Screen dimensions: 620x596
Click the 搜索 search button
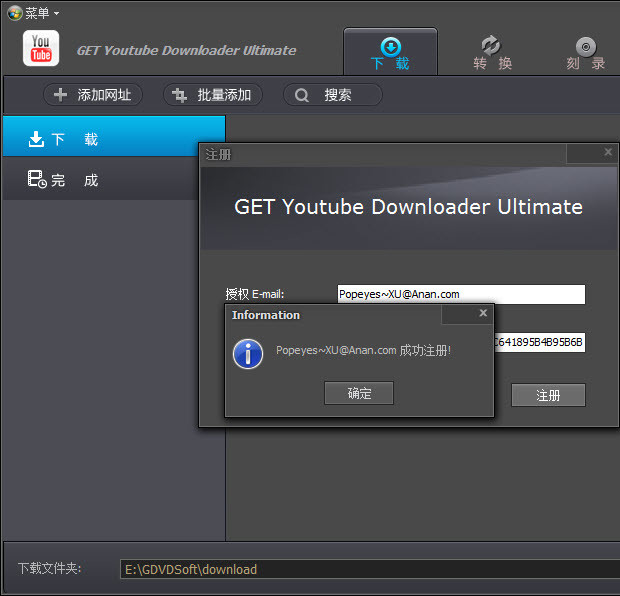point(333,95)
